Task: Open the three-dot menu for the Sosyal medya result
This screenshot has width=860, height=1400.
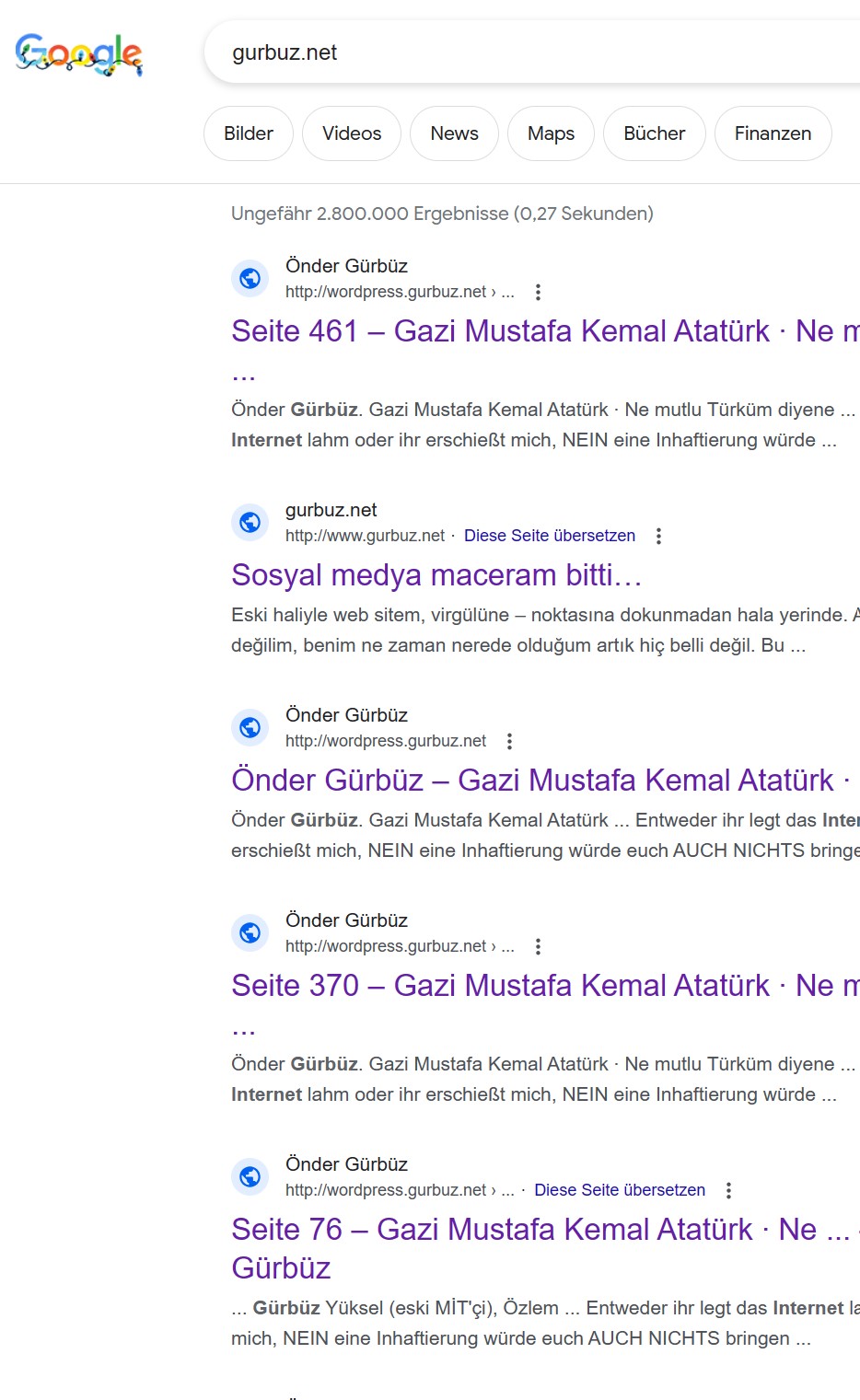Action: click(x=658, y=536)
